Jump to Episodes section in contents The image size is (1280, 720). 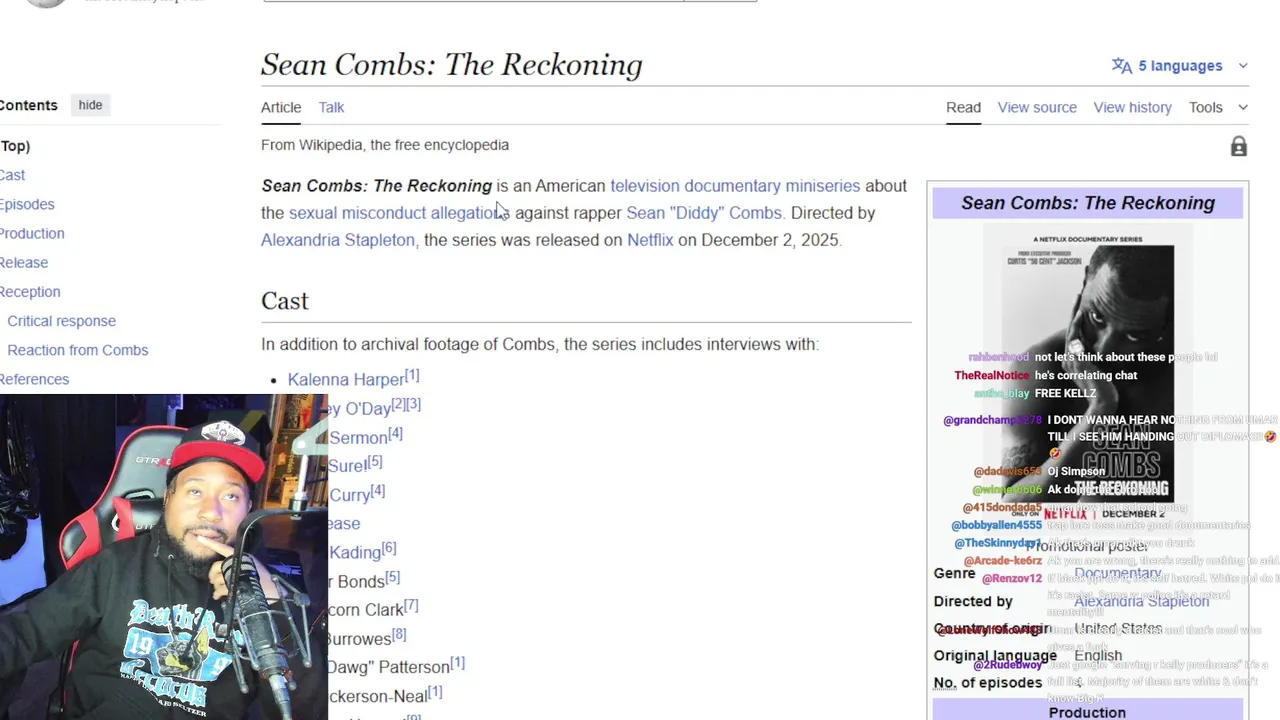(27, 204)
